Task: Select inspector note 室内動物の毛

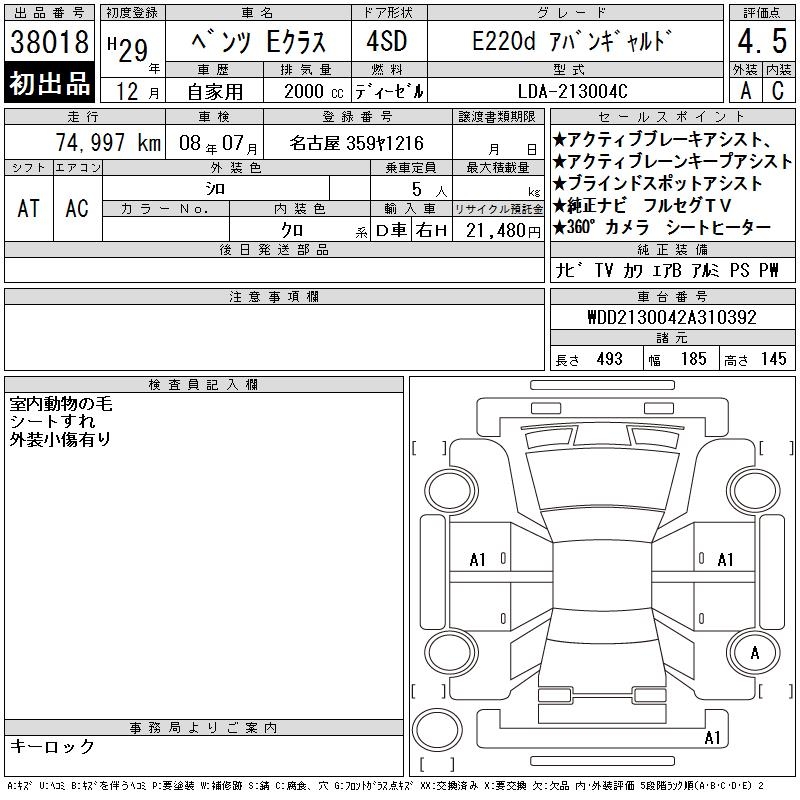Action: click(61, 404)
